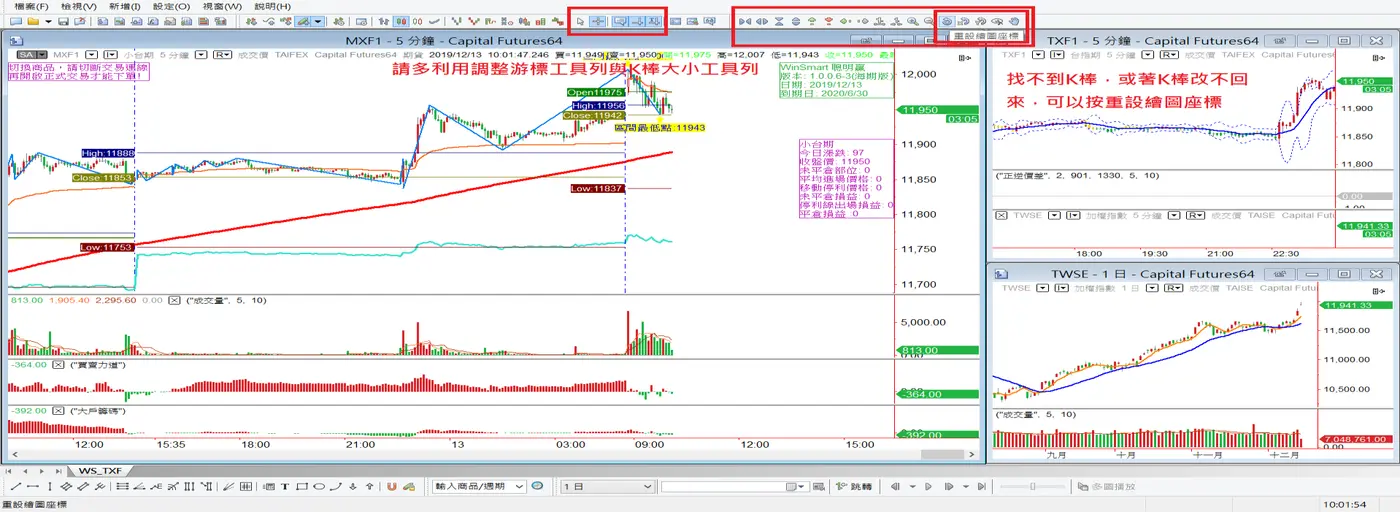Click the status bar clock 10:01:54

1345,505
